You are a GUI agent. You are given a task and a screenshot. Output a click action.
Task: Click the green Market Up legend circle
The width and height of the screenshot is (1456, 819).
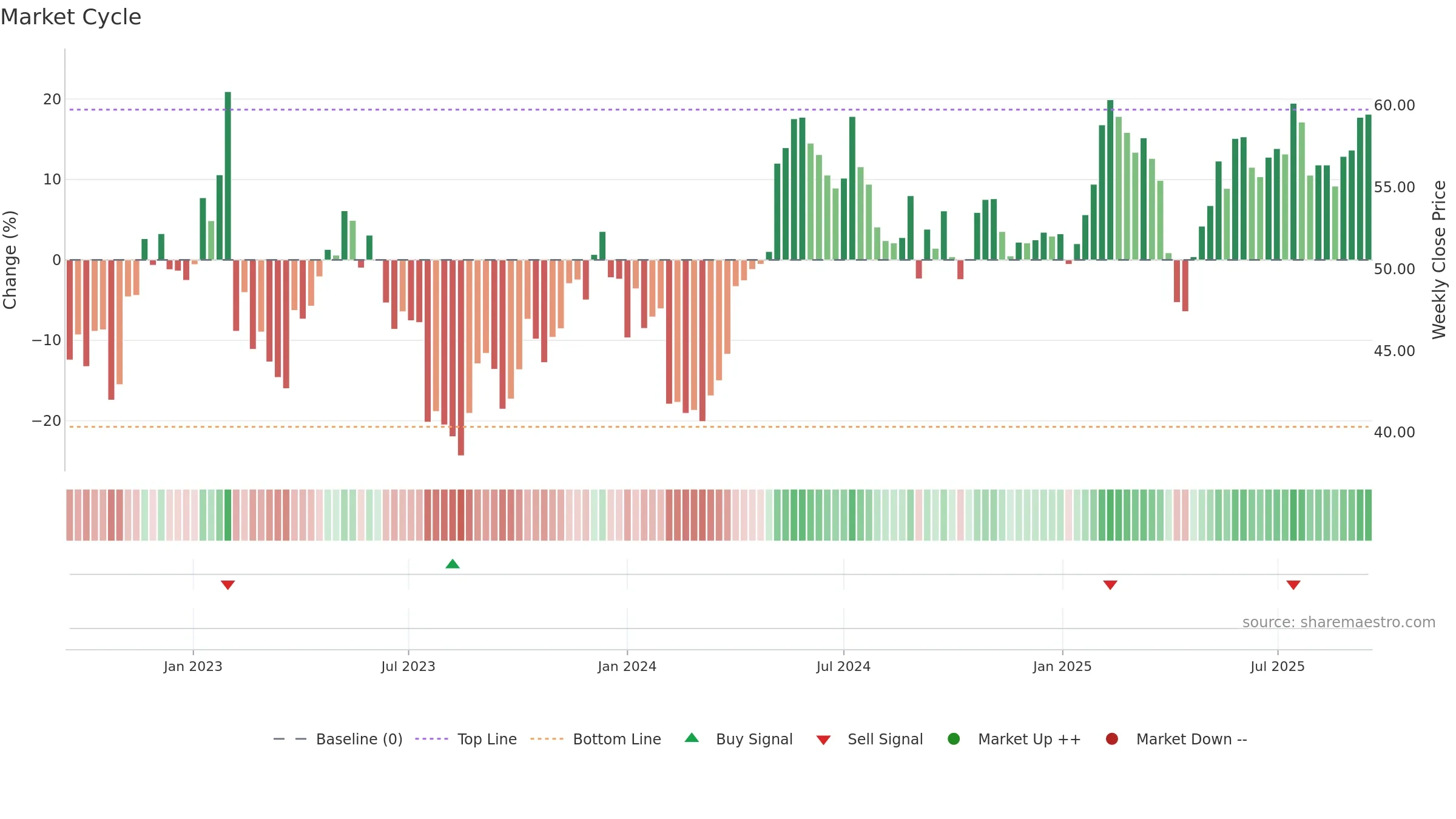tap(954, 739)
